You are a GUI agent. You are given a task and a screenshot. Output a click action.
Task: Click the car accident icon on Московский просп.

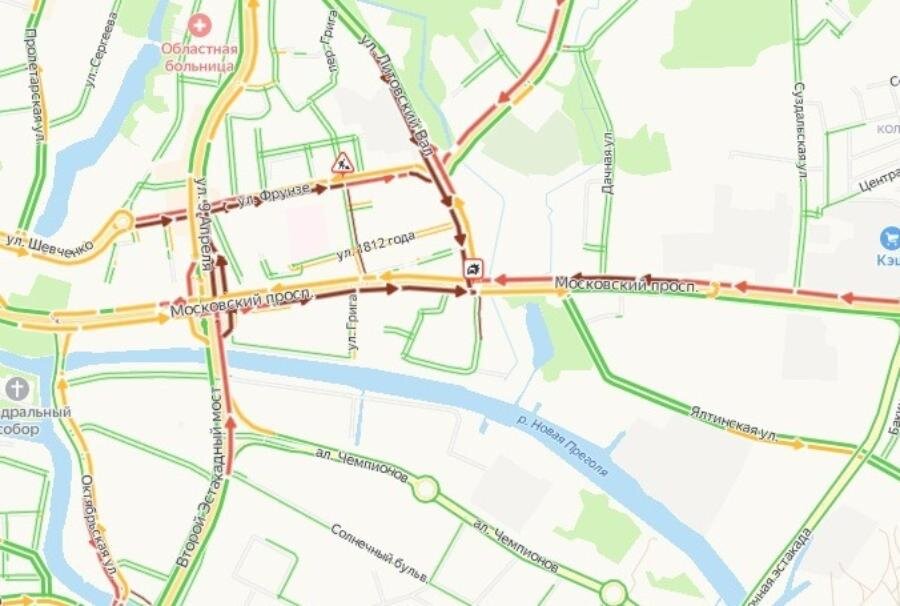click(474, 268)
